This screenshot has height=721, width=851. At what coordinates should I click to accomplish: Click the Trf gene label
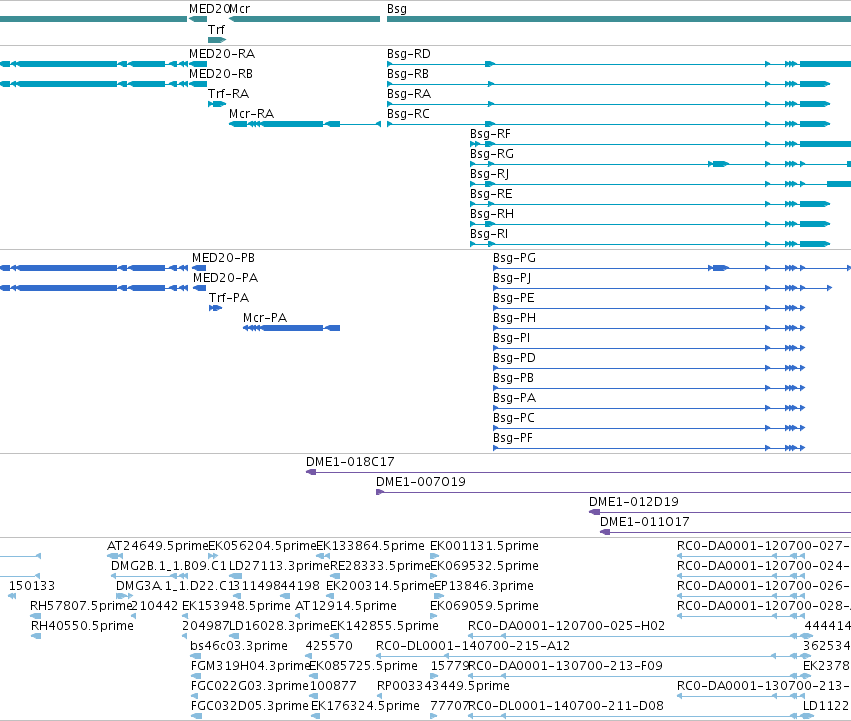point(216,30)
